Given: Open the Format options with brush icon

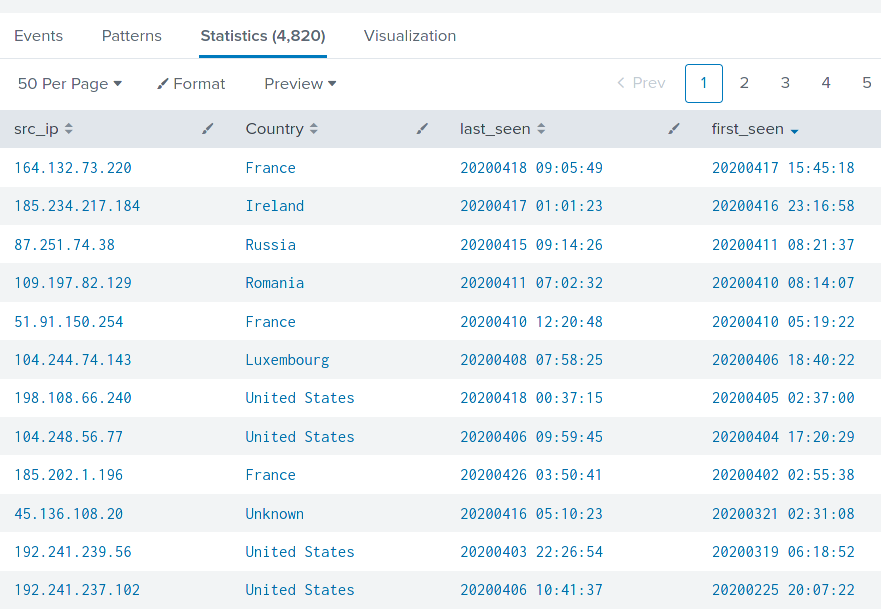Looking at the screenshot, I should (191, 84).
